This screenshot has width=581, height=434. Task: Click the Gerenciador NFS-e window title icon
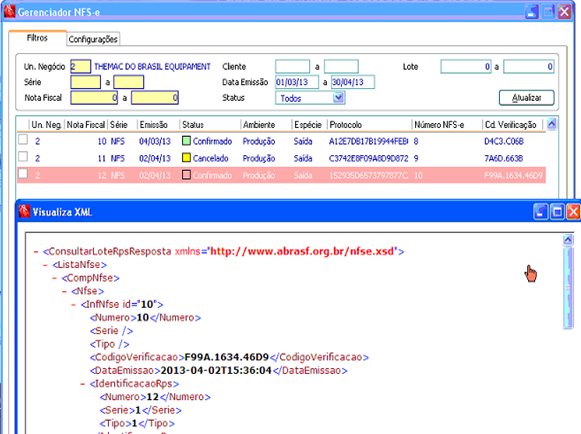pyautogui.click(x=9, y=11)
